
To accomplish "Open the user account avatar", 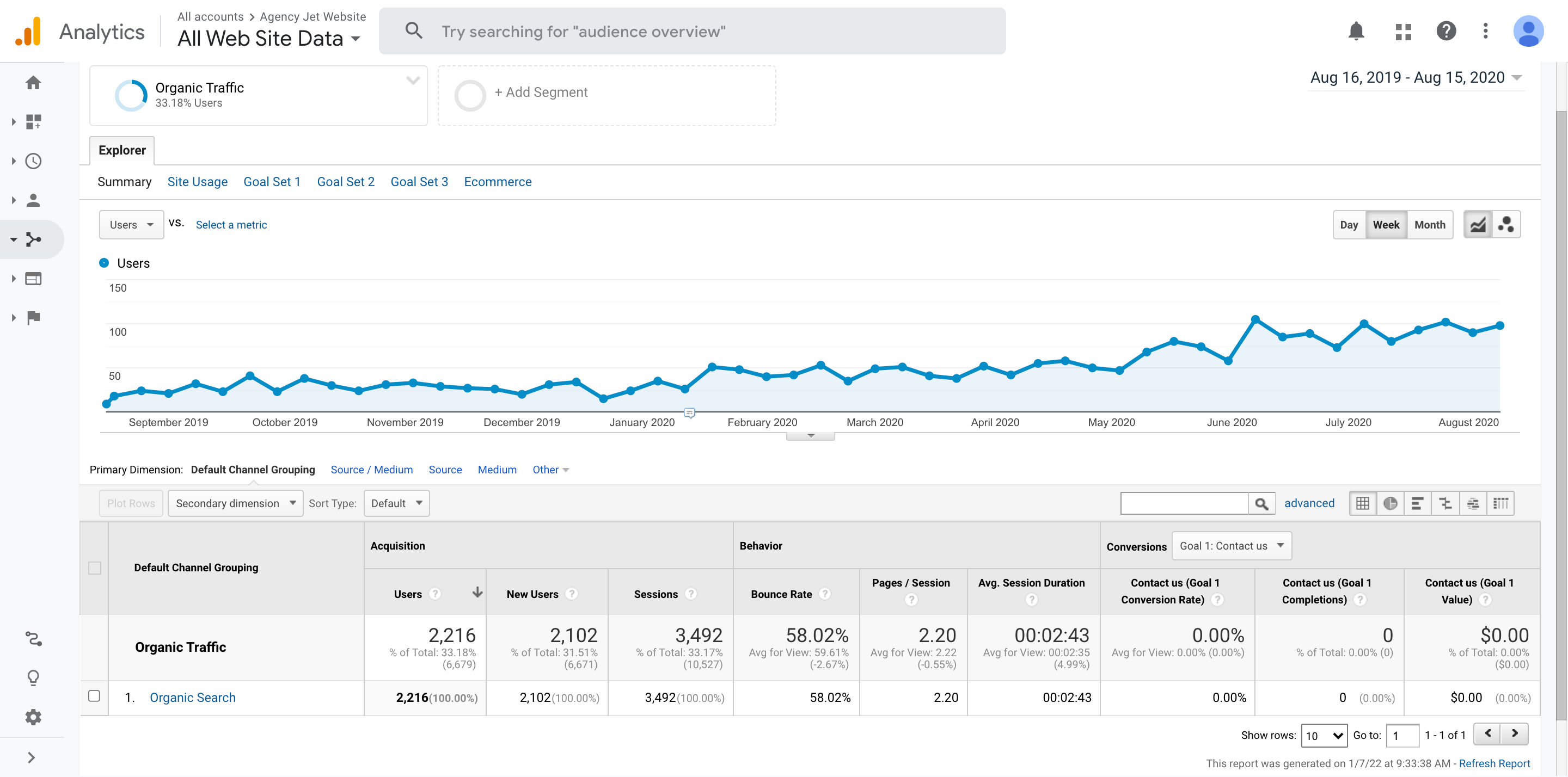I will (1528, 31).
